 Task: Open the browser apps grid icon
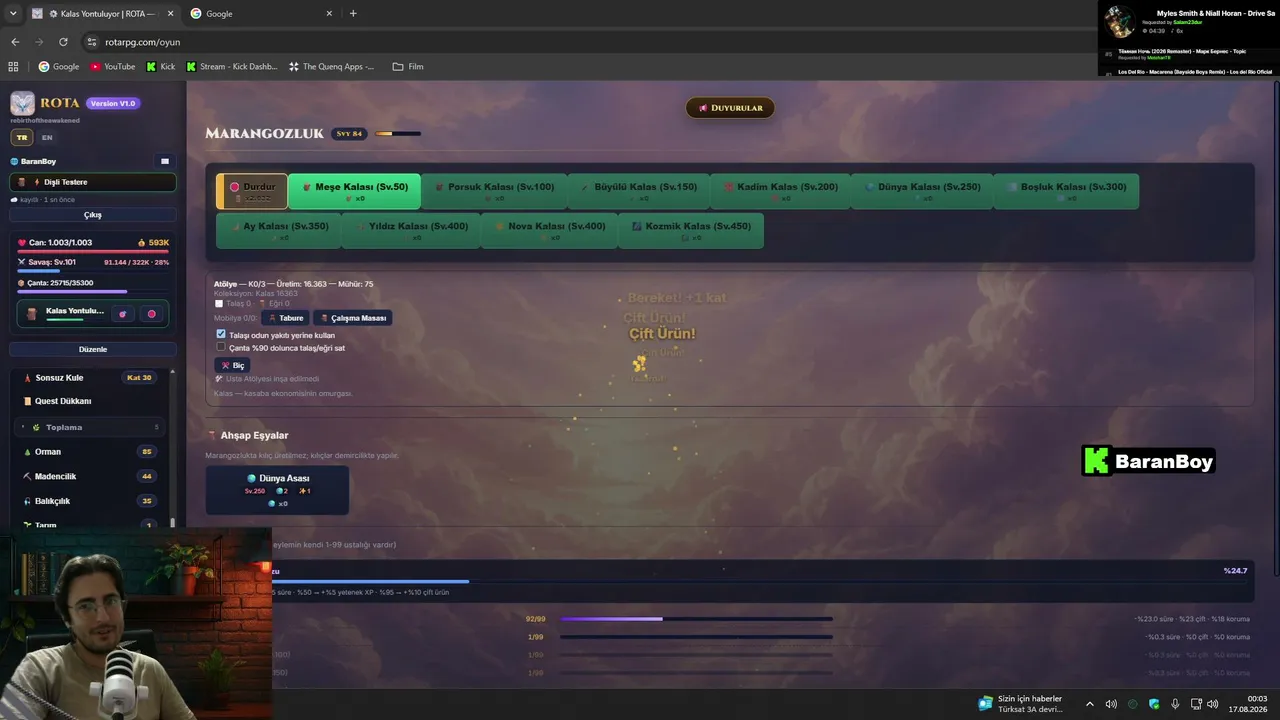point(13,67)
